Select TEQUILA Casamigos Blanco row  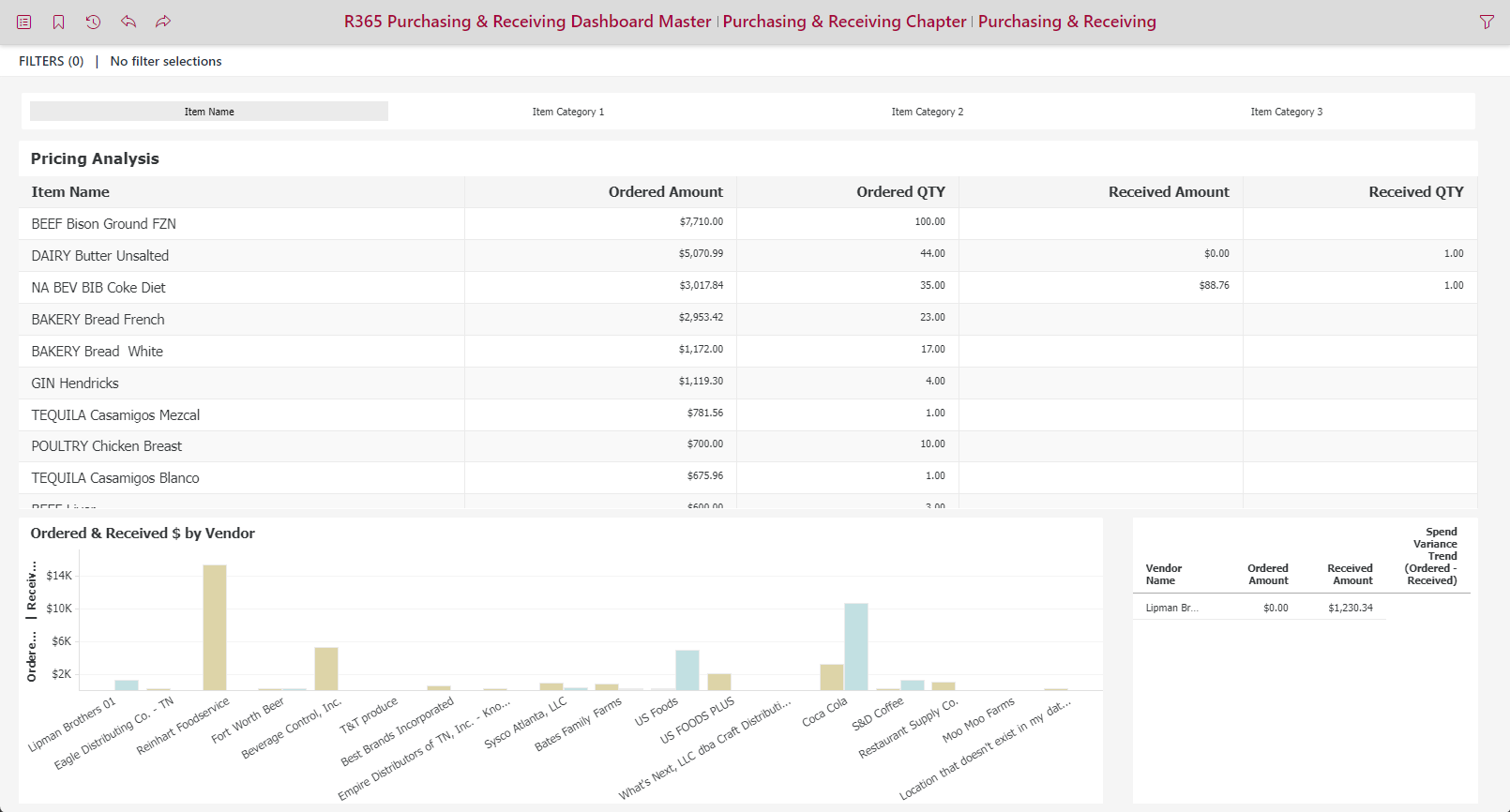click(747, 477)
